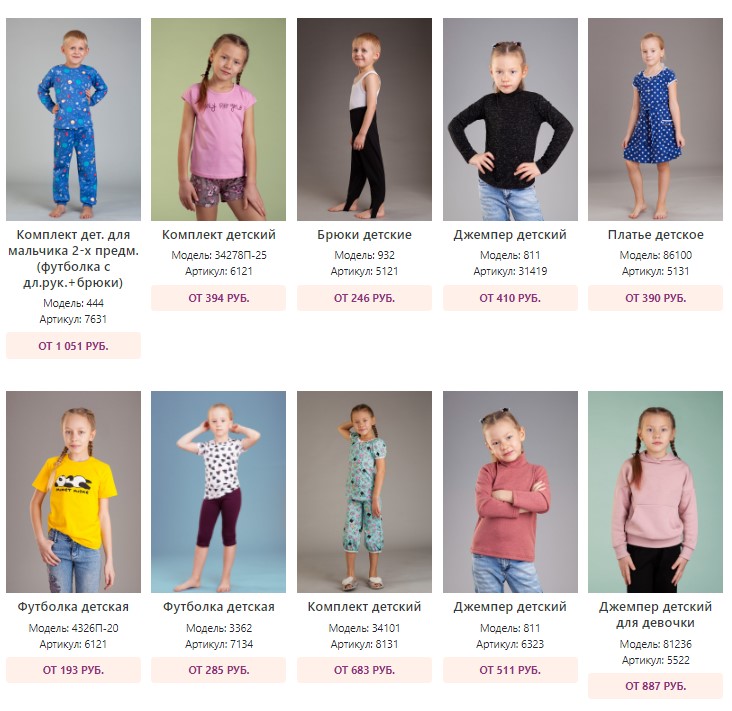732x711 pixels.
Task: Open the yellow panda t-shirt image
Action: pos(73,492)
